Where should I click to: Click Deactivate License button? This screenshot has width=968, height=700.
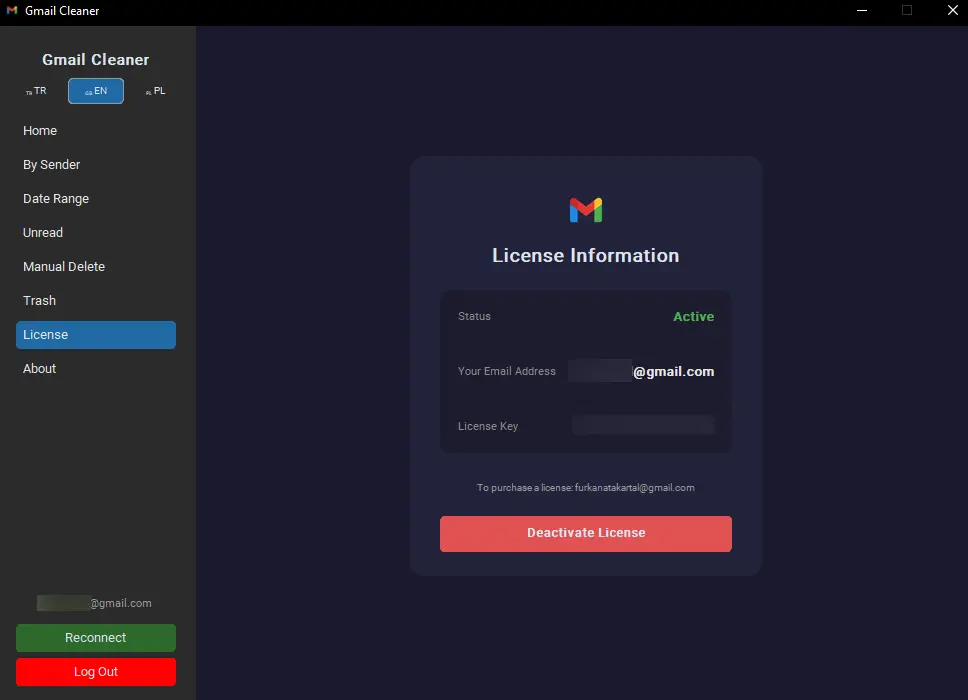tap(586, 533)
